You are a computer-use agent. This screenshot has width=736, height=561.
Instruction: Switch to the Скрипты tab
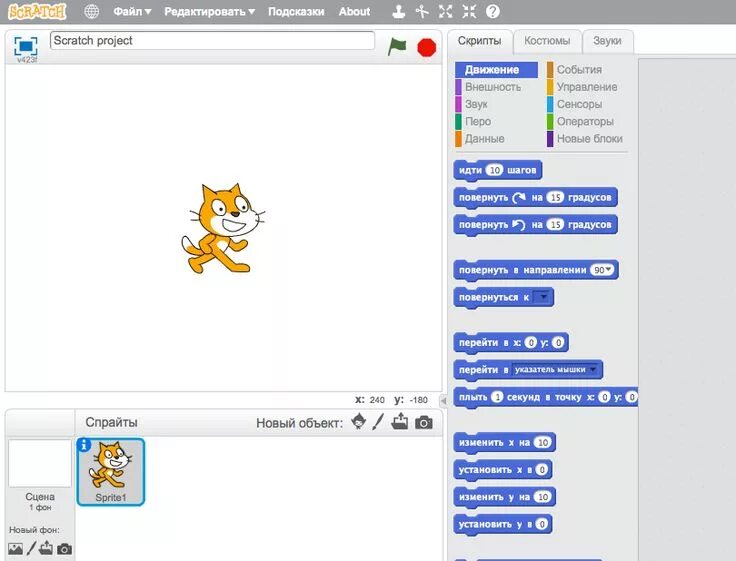click(479, 41)
